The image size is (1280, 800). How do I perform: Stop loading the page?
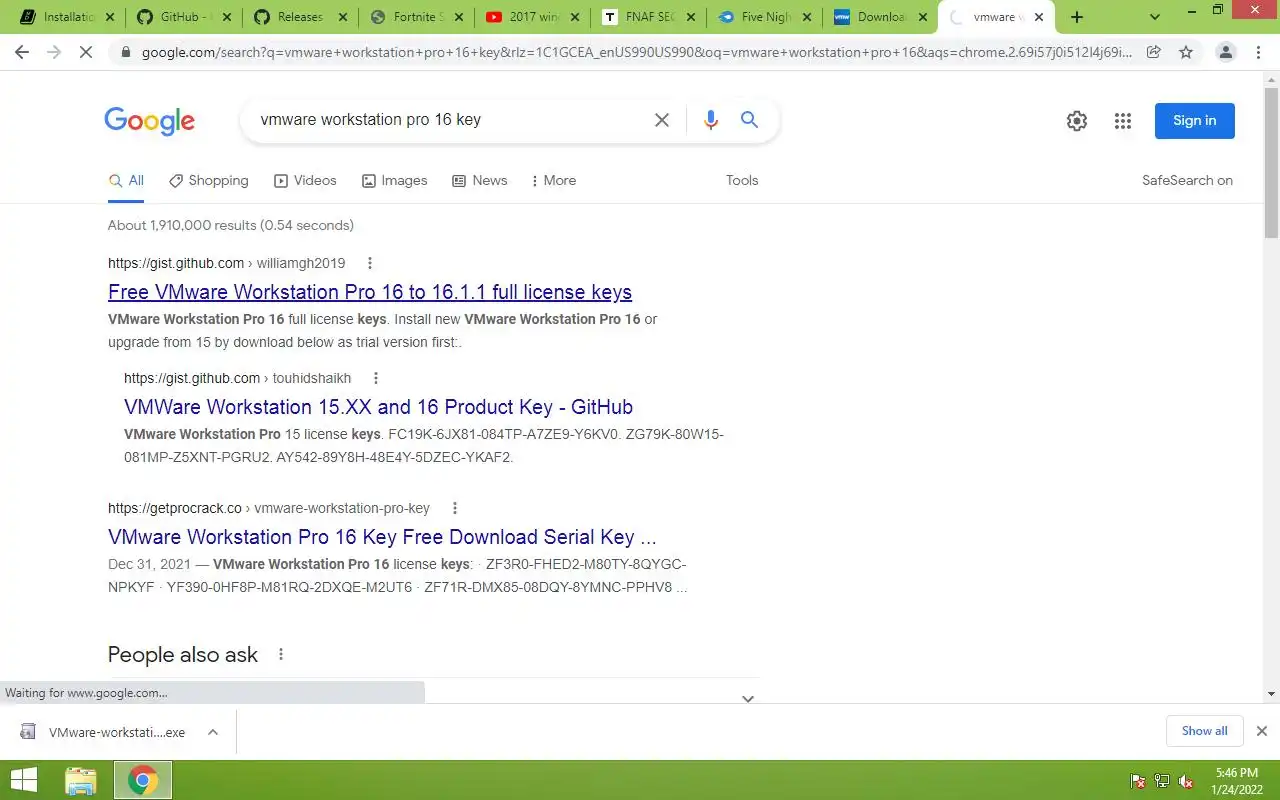pos(86,52)
